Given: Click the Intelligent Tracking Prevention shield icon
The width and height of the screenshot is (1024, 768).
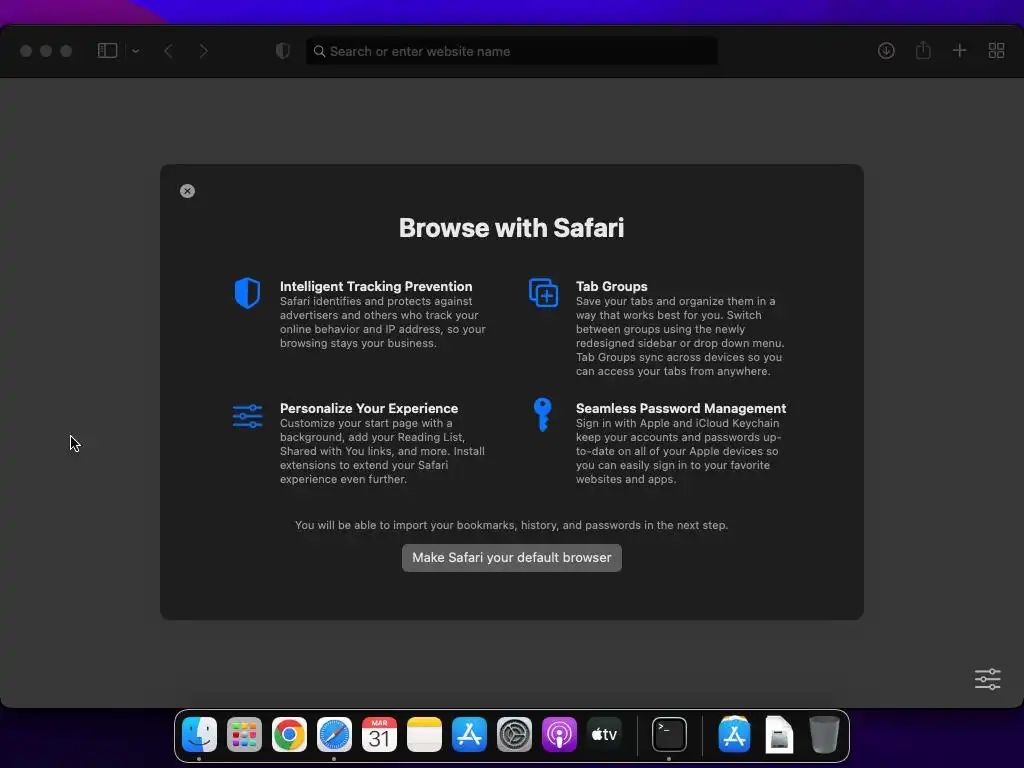Looking at the screenshot, I should pyautogui.click(x=248, y=293).
